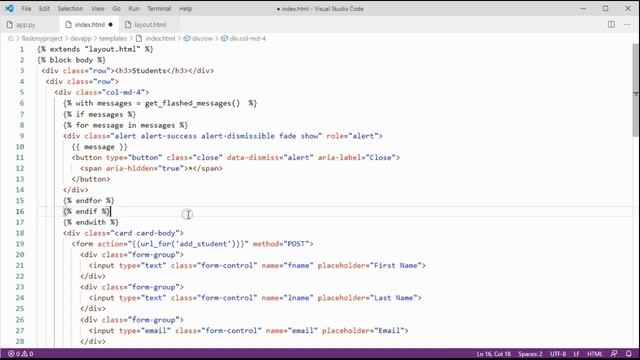Click the feedback icon in status bar
The height and width of the screenshot is (360, 640).
[x=614, y=354]
